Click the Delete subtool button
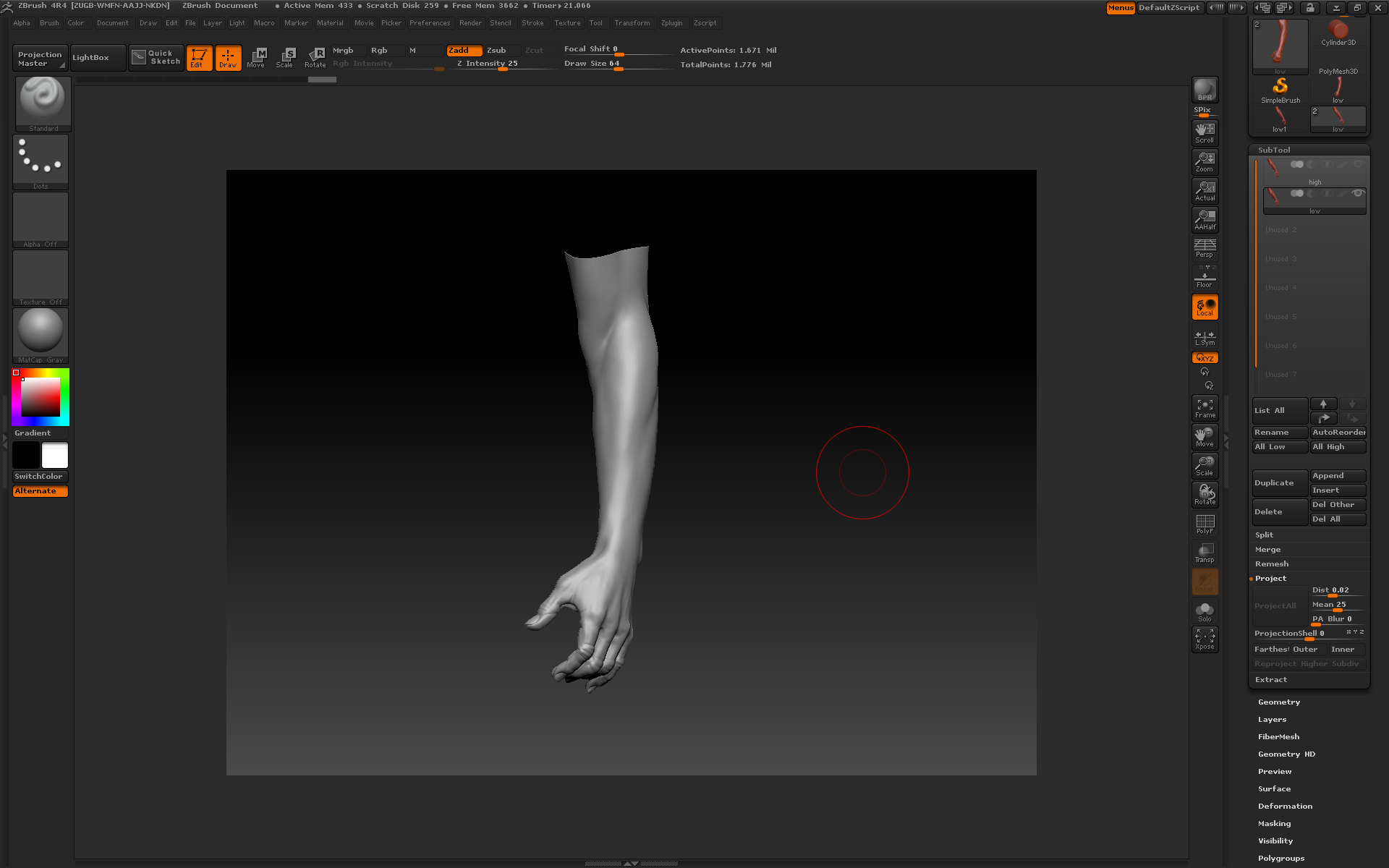1389x868 pixels. [1280, 512]
